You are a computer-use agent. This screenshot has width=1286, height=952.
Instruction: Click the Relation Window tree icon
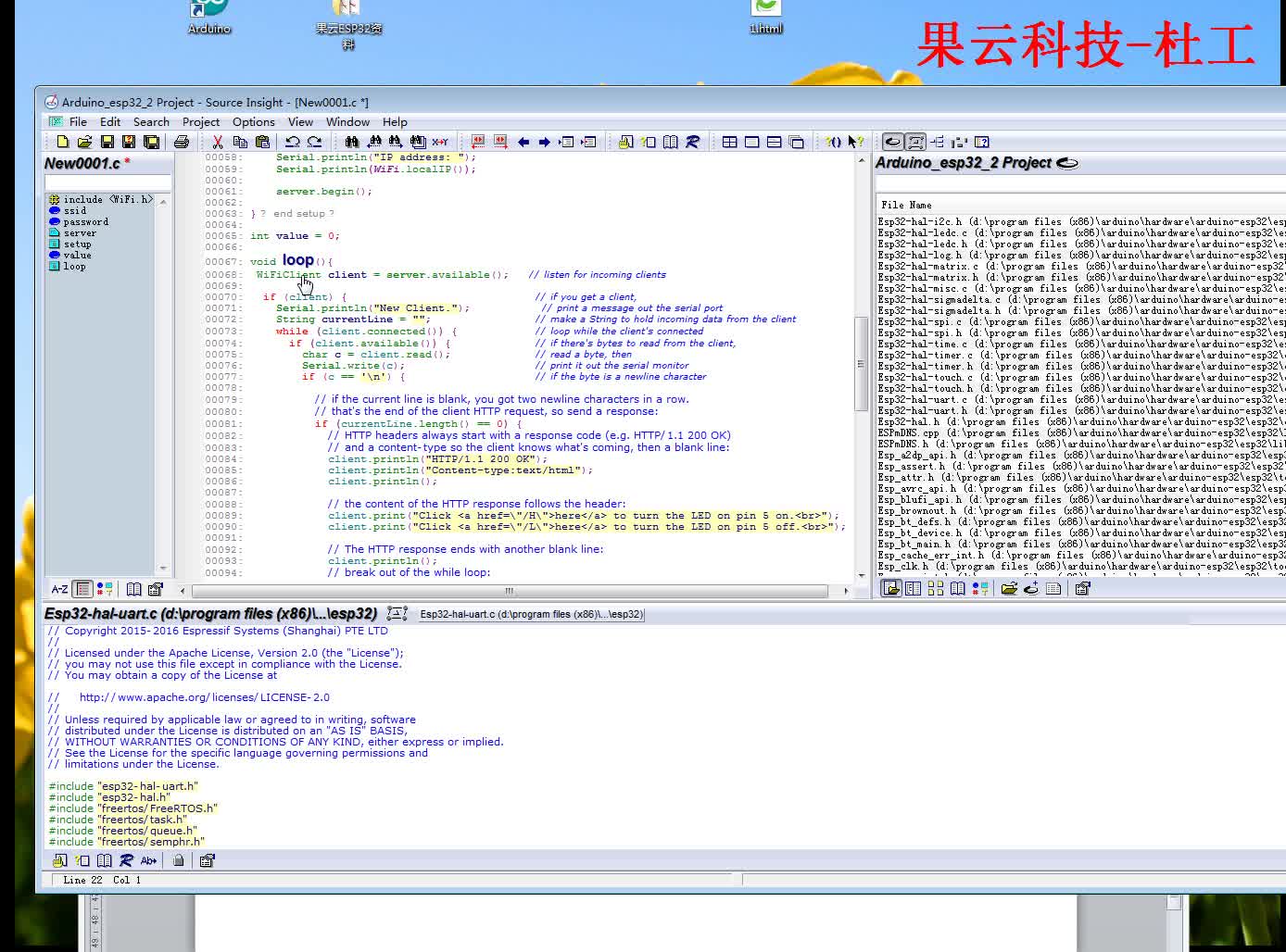[937, 142]
